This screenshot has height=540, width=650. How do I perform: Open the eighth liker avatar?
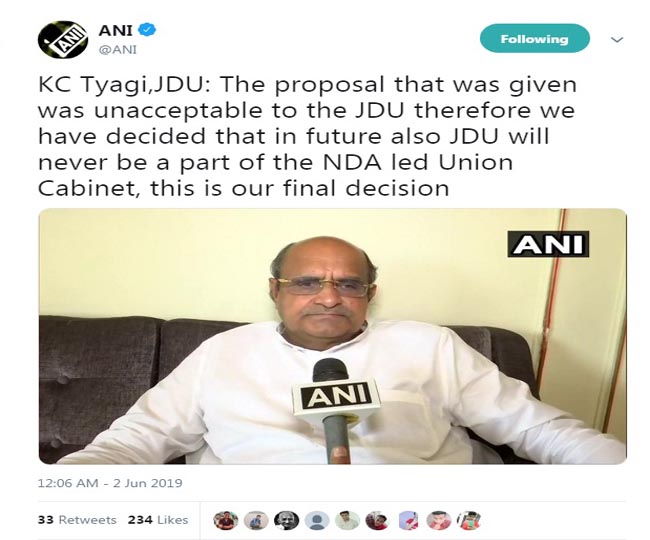point(439,520)
